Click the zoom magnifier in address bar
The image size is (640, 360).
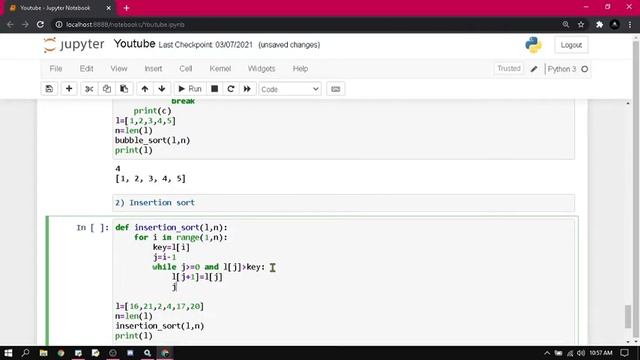(x=566, y=24)
